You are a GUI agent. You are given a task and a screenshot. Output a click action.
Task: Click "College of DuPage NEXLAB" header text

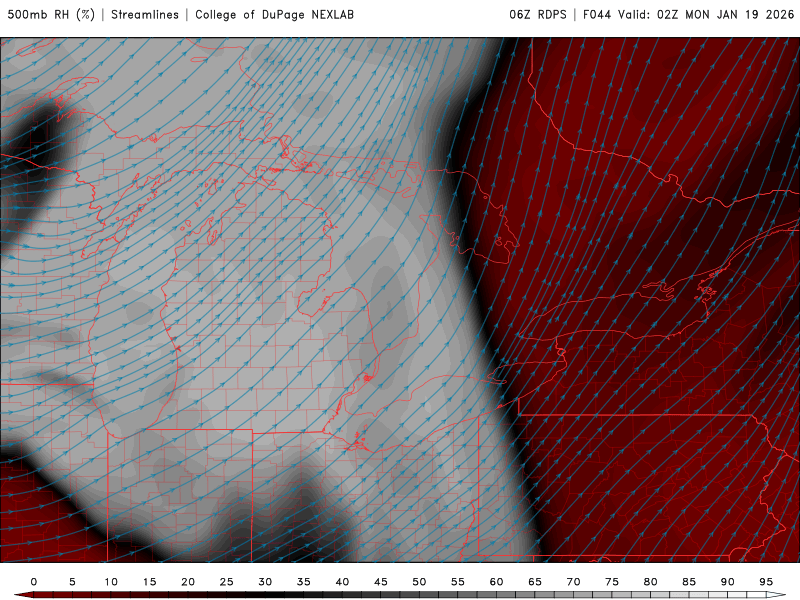coord(274,14)
